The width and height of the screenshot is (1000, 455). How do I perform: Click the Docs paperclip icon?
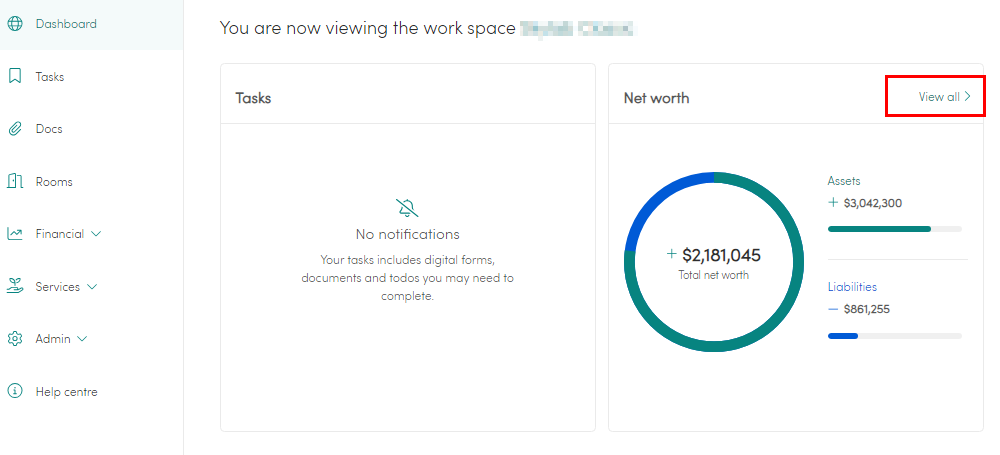(15, 129)
